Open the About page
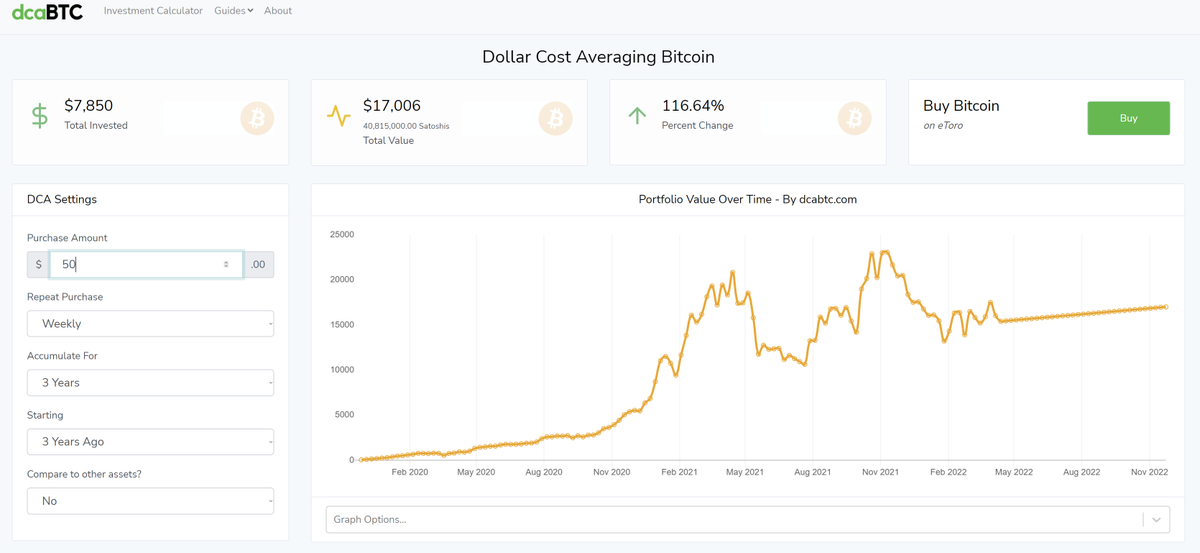The image size is (1200, 553). (278, 11)
